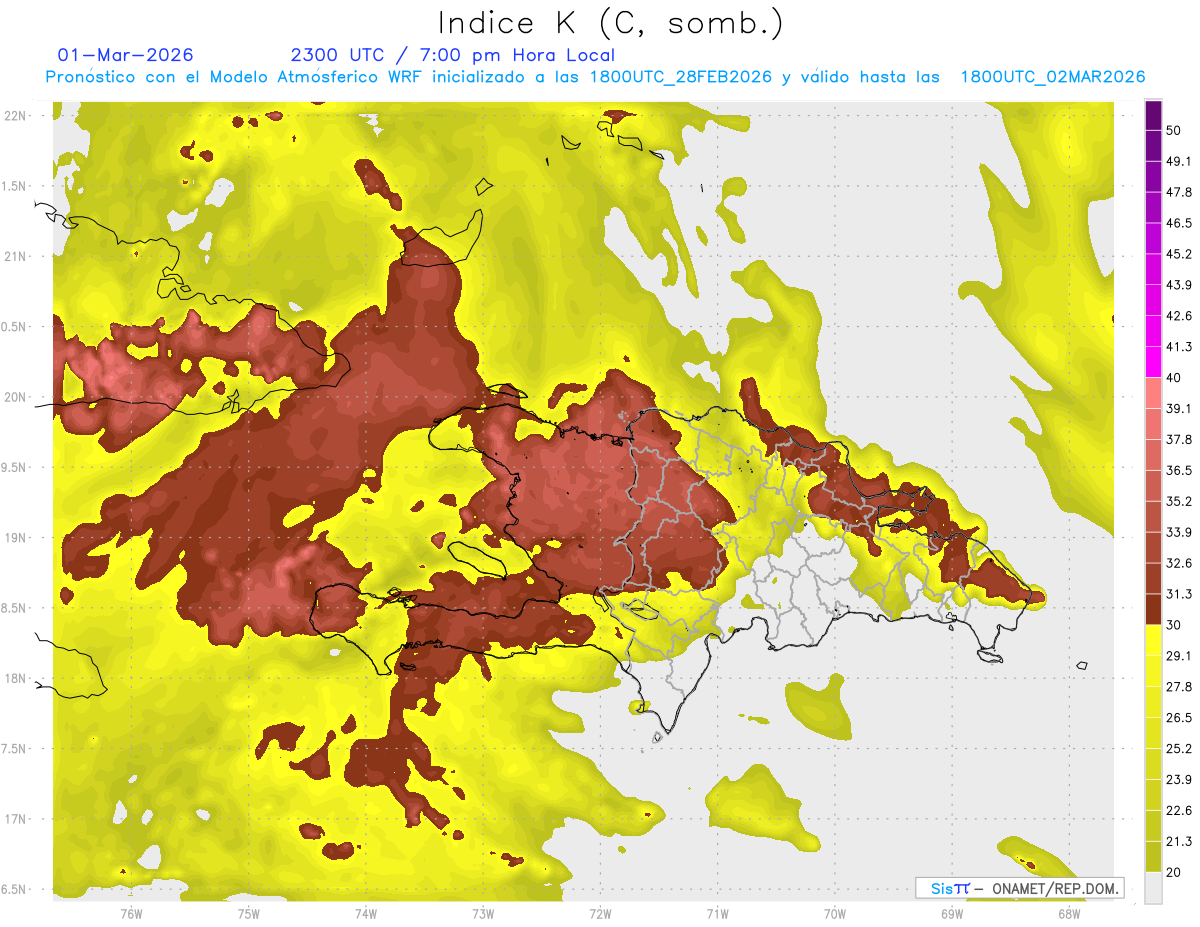The image size is (1200, 927).
Task: Click the '45.2' color scale value
Action: pyautogui.click(x=1179, y=254)
